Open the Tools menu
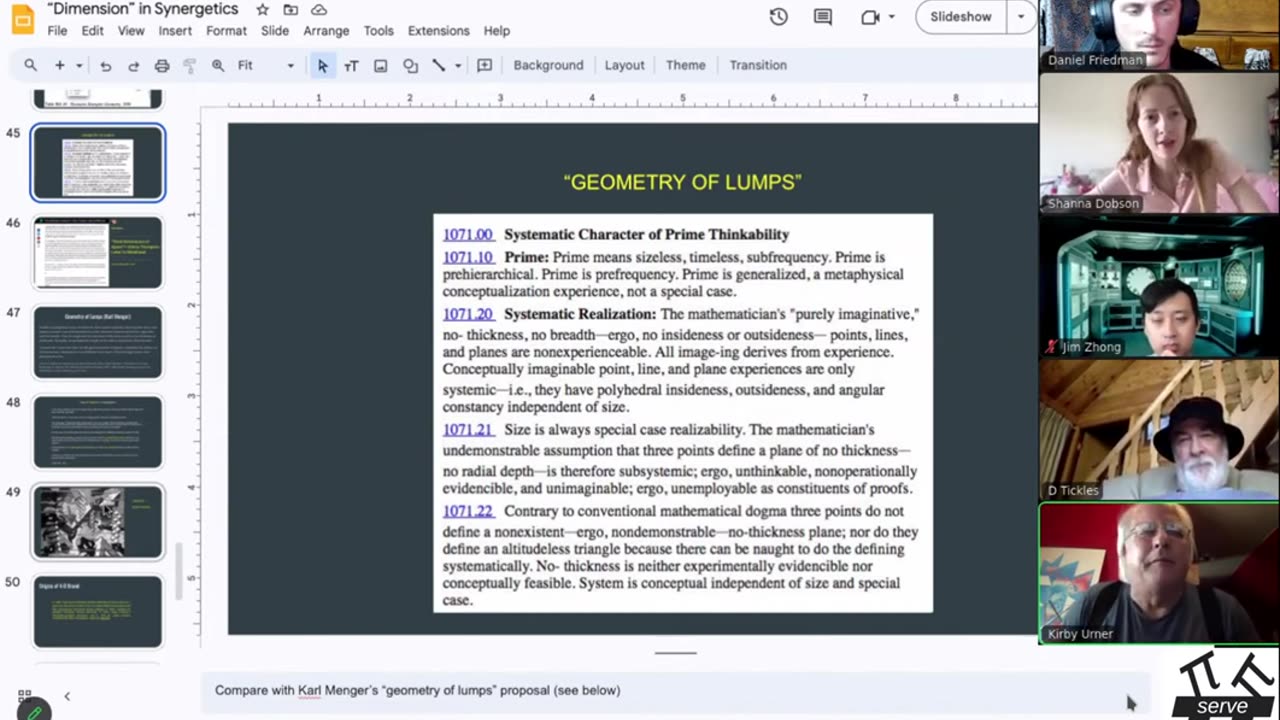Screen dimensions: 1280x720 (x=378, y=31)
